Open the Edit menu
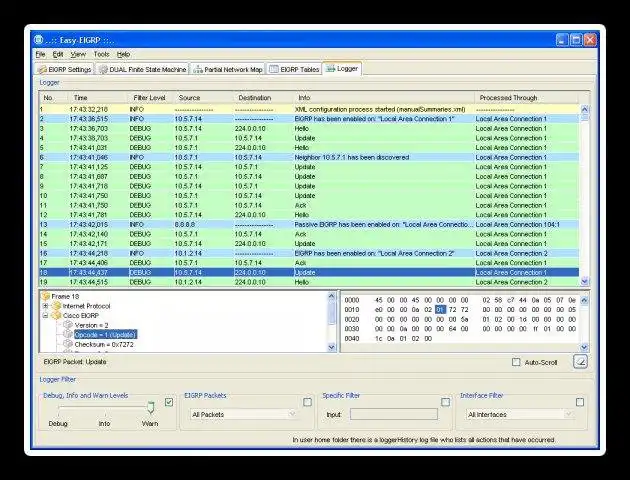The height and width of the screenshot is (480, 630). tap(58, 54)
